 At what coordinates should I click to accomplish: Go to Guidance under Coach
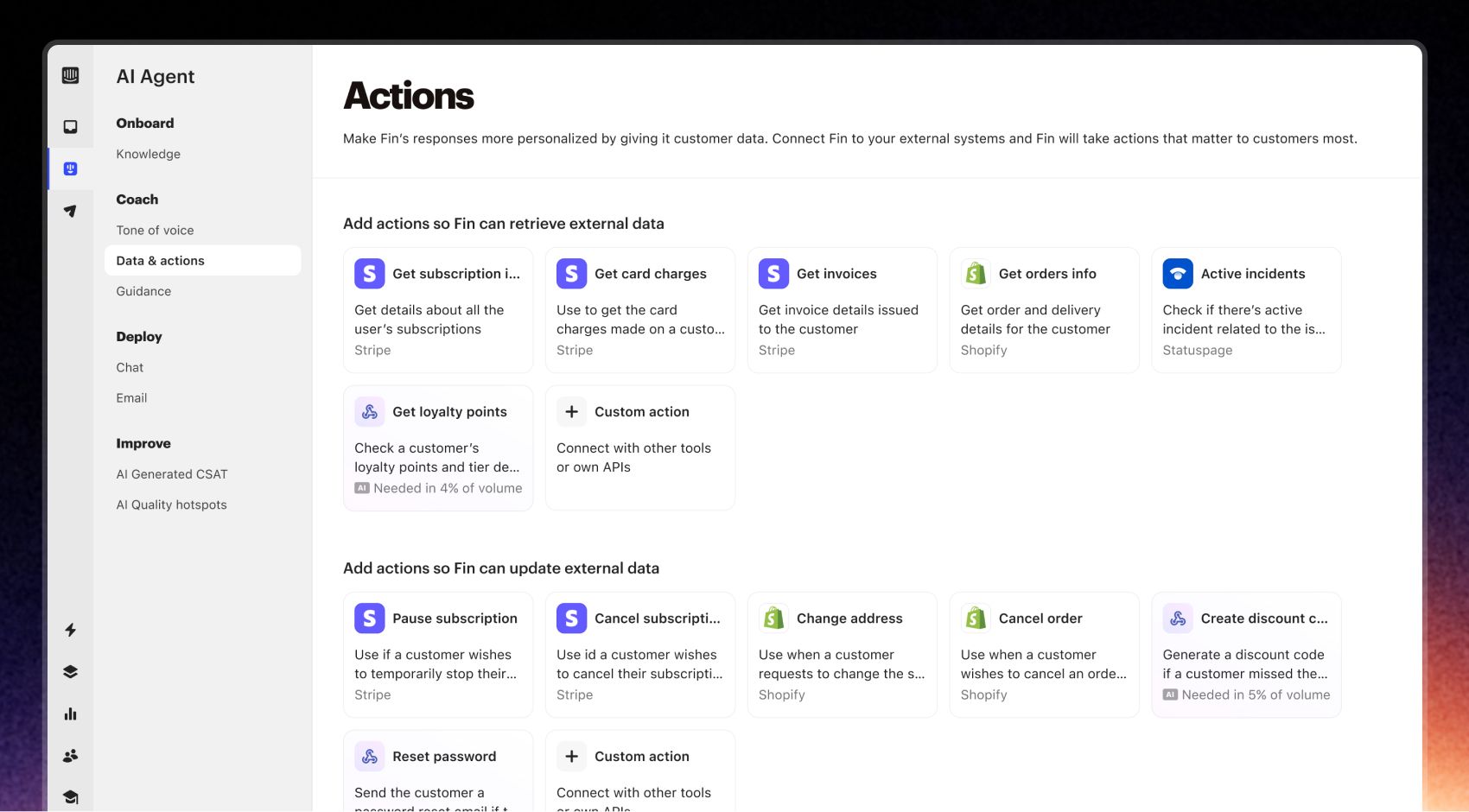coord(144,291)
